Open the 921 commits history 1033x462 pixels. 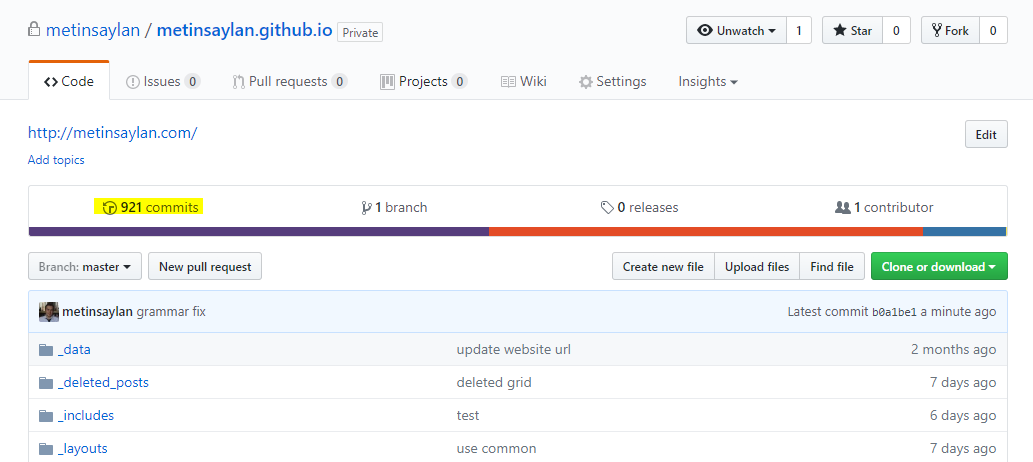[149, 208]
